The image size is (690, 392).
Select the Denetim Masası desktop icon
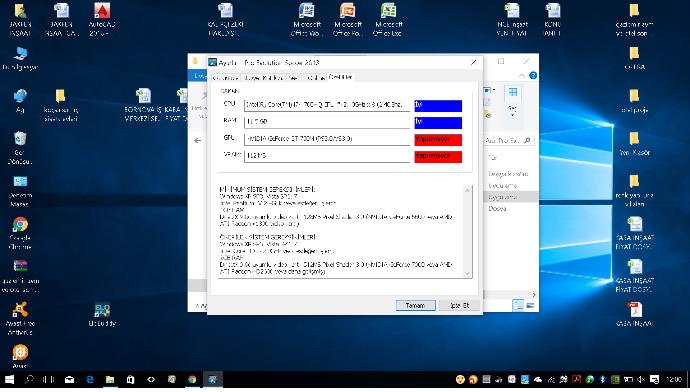tap(20, 191)
